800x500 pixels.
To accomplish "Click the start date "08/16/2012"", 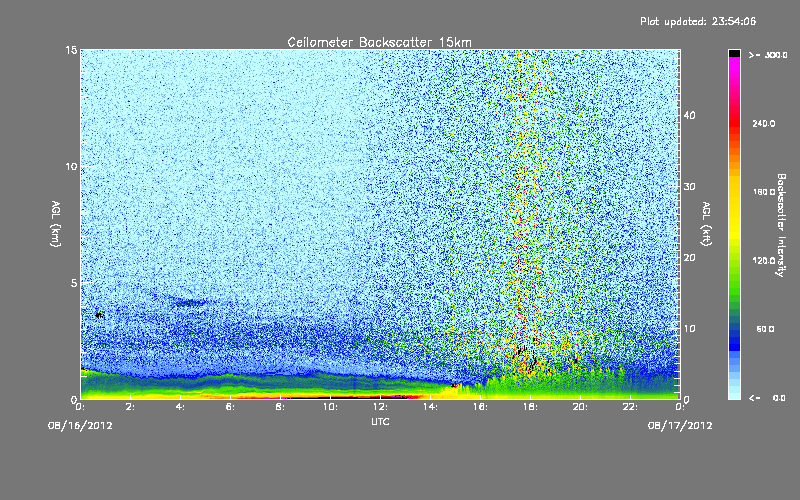I will pyautogui.click(x=80, y=425).
